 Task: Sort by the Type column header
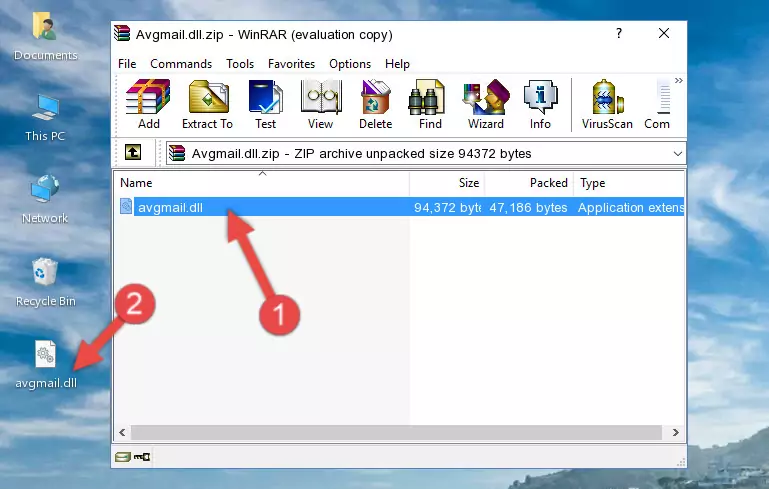[629, 182]
